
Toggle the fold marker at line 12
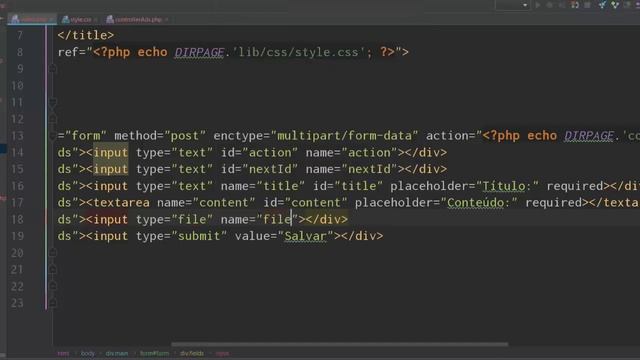[53, 119]
